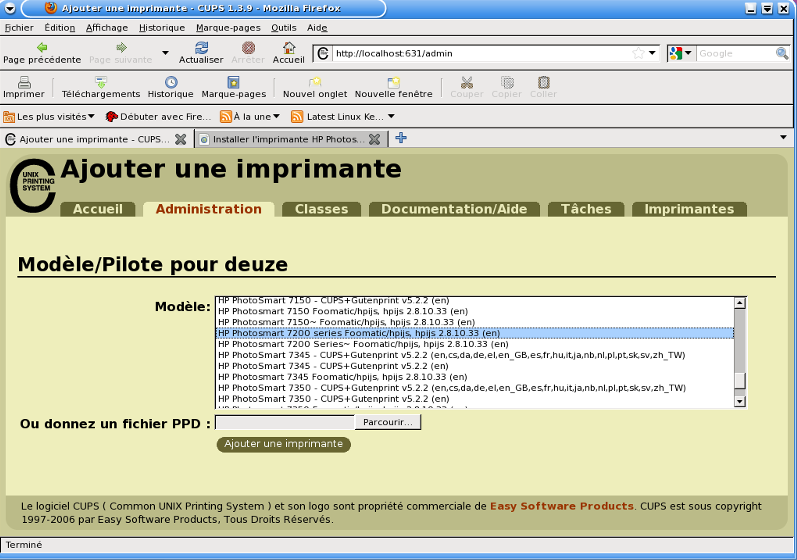Screen dimensions: 797x560
Task: Click the Arrêter stop icon
Action: tap(248, 48)
